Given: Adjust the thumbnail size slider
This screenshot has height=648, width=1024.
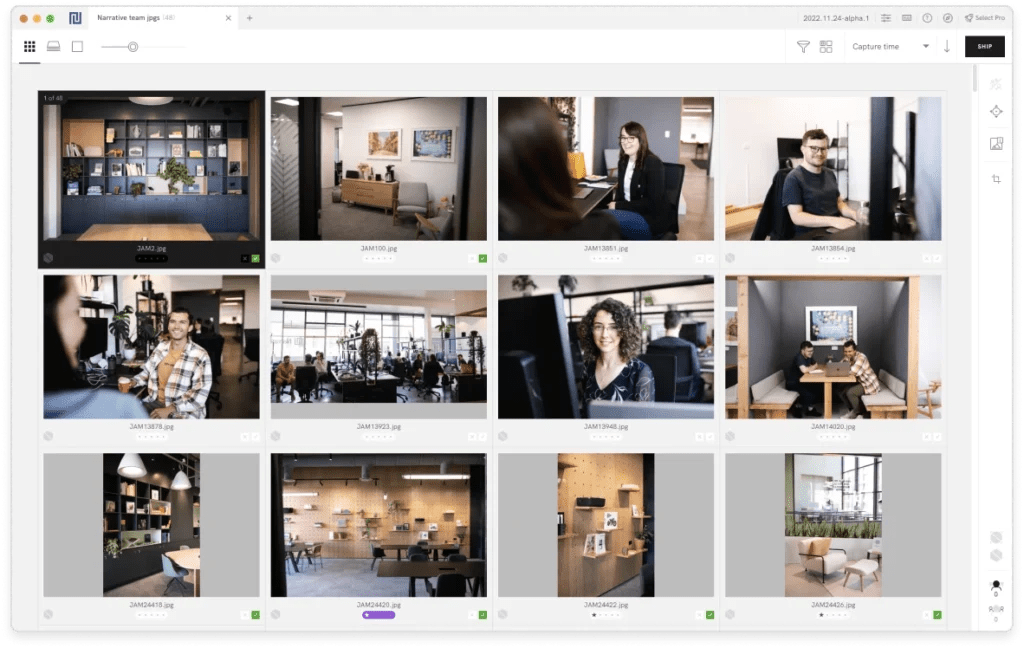Looking at the screenshot, I should point(131,46).
